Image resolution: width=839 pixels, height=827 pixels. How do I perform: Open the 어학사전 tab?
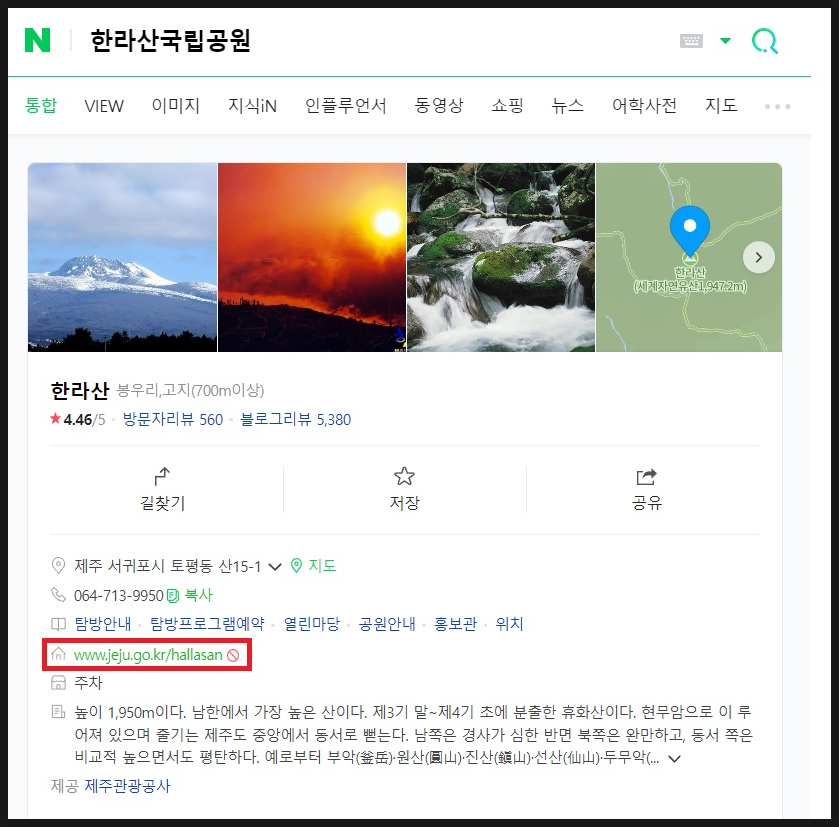644,105
